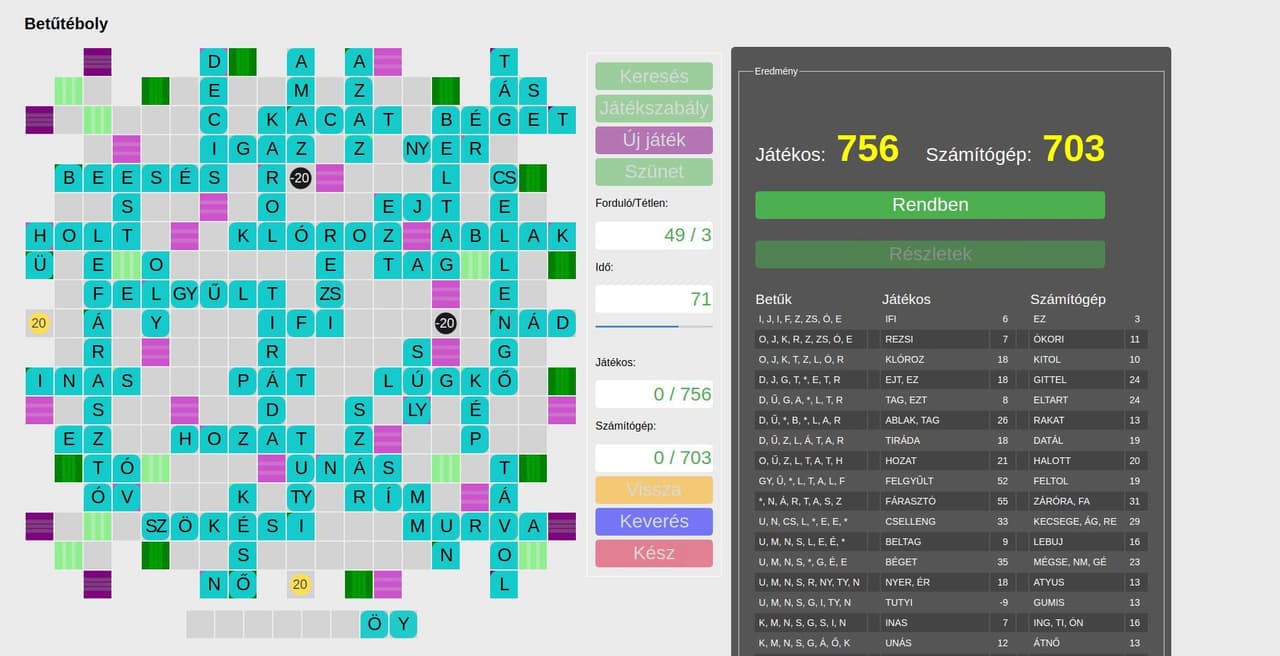Select the CSELLENG word in results table
Image resolution: width=1280 pixels, height=656 pixels.
pos(911,521)
